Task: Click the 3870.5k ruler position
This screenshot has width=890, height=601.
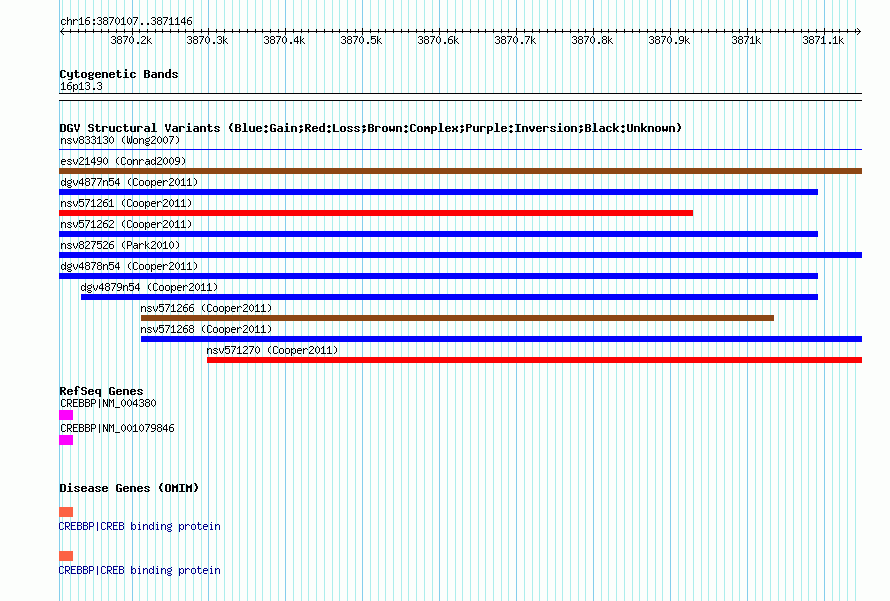Action: (x=361, y=40)
